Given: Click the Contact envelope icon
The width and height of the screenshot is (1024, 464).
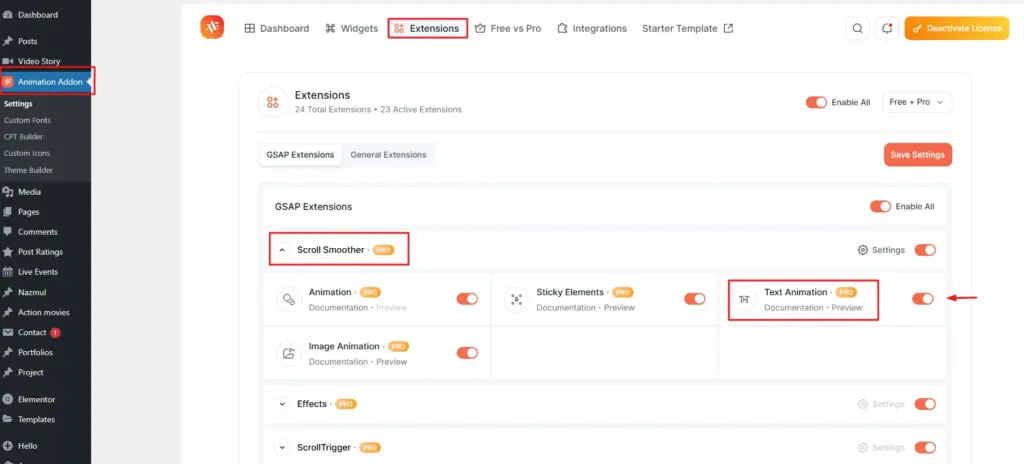Looking at the screenshot, I should pyautogui.click(x=8, y=333).
